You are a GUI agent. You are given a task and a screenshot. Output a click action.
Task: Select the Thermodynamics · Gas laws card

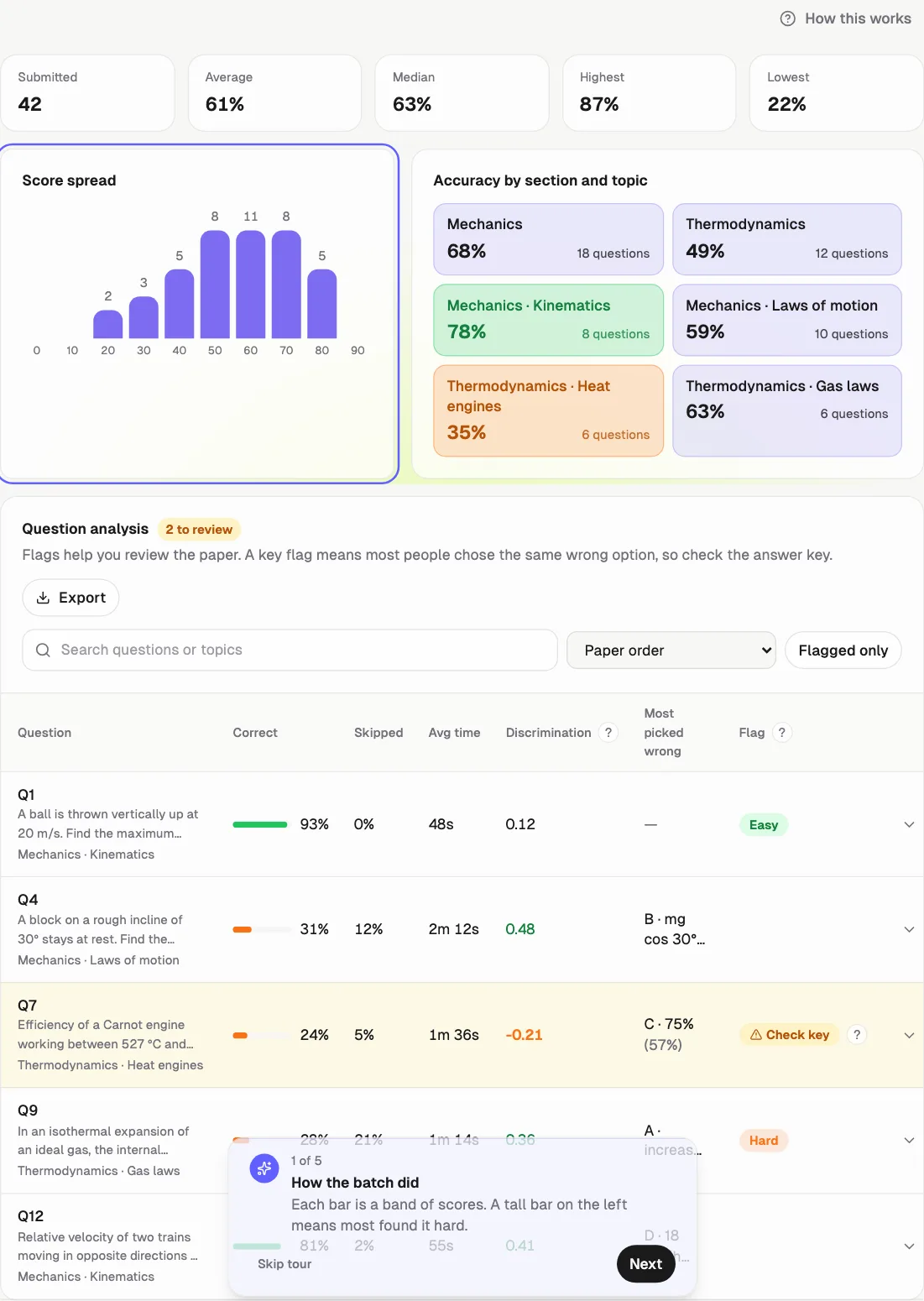[x=787, y=410]
